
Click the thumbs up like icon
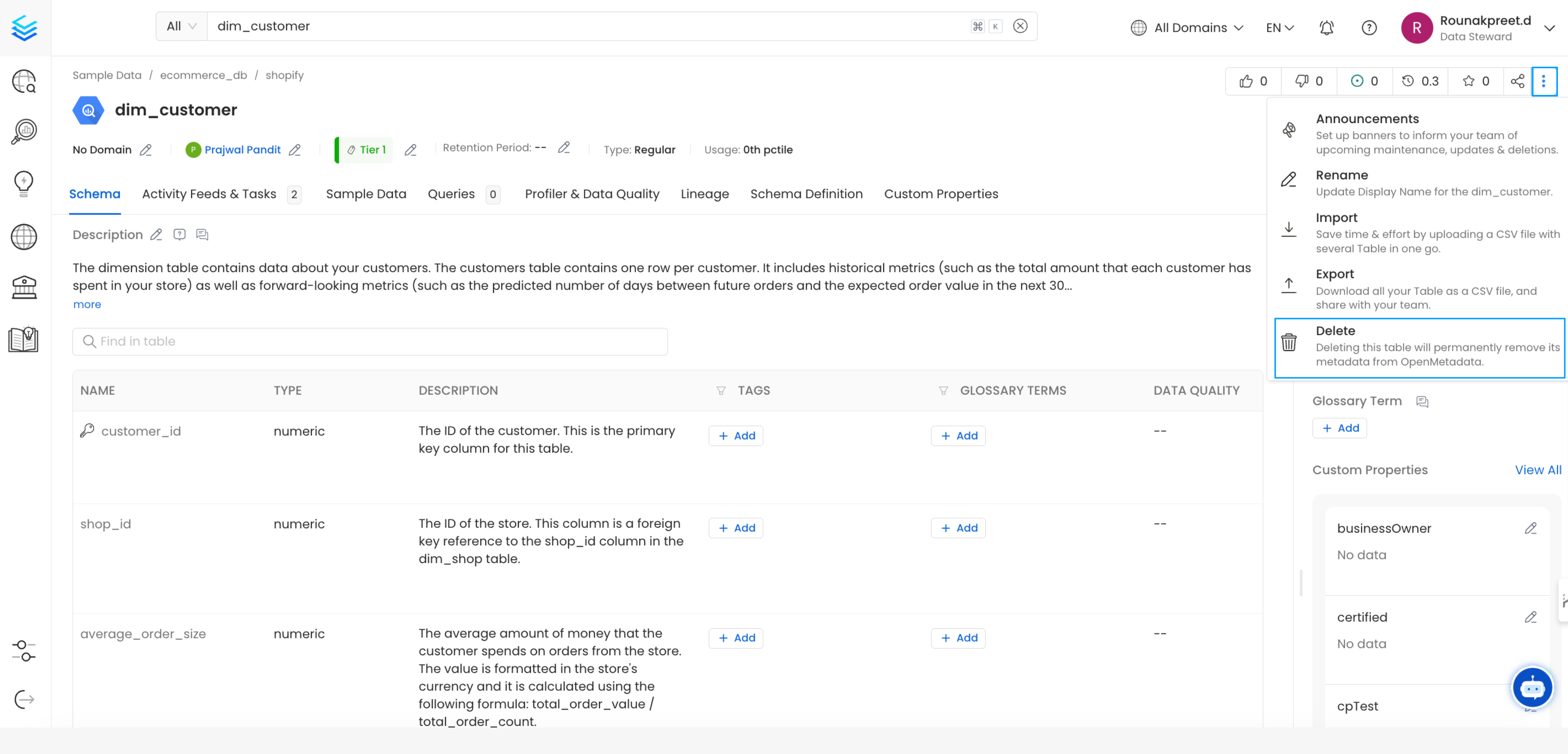[1246, 81]
